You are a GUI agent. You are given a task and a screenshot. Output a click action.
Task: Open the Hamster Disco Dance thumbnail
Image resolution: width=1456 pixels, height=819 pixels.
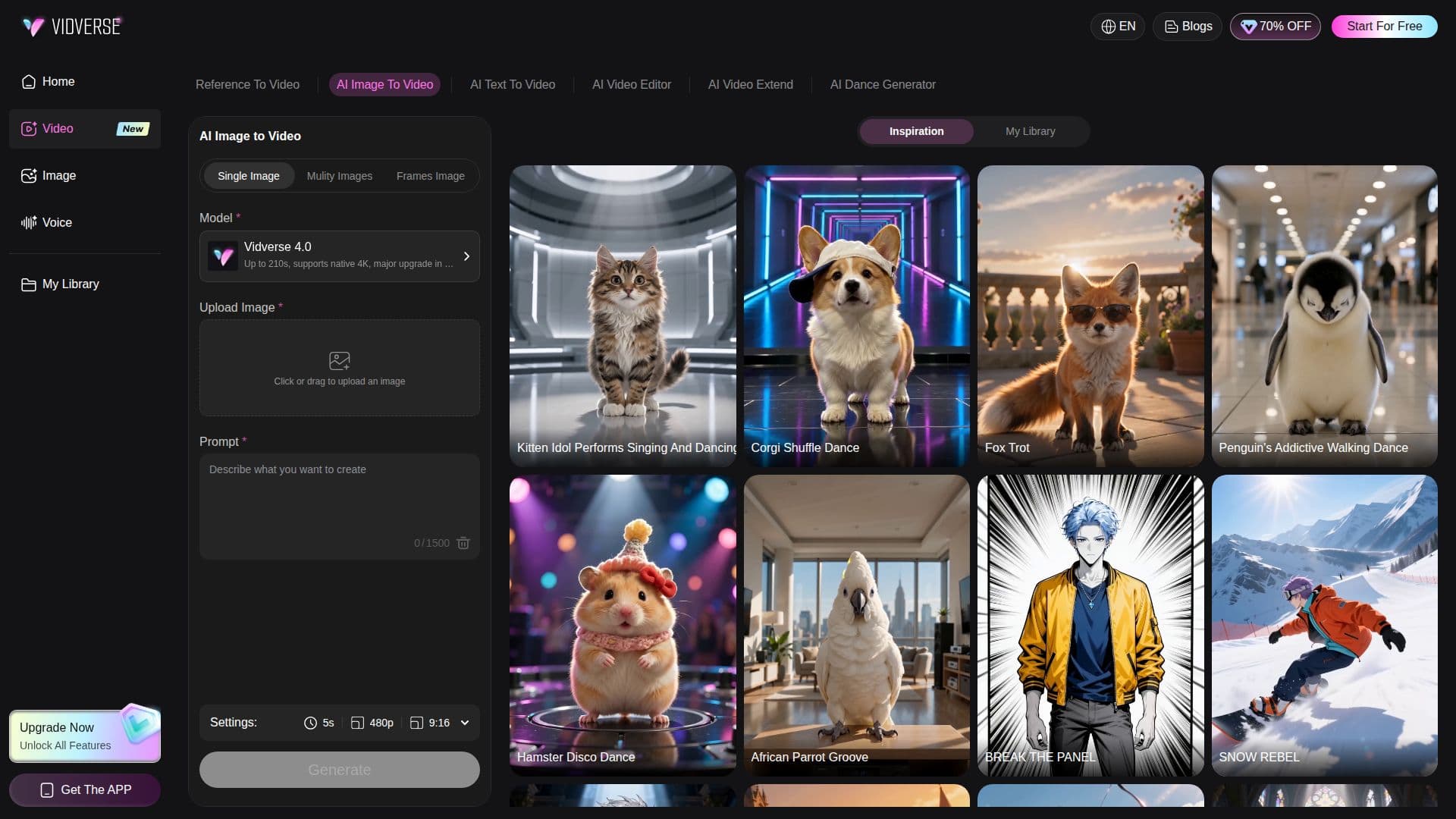coord(623,626)
